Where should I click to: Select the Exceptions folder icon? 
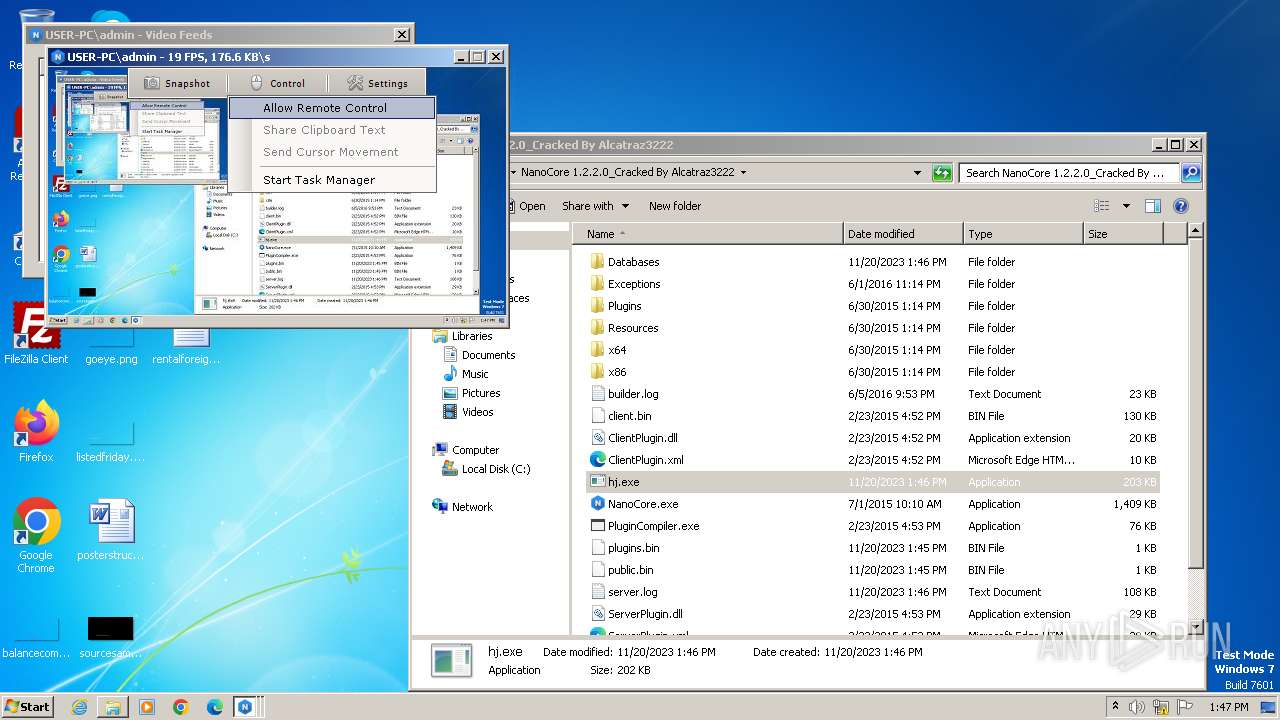click(598, 284)
